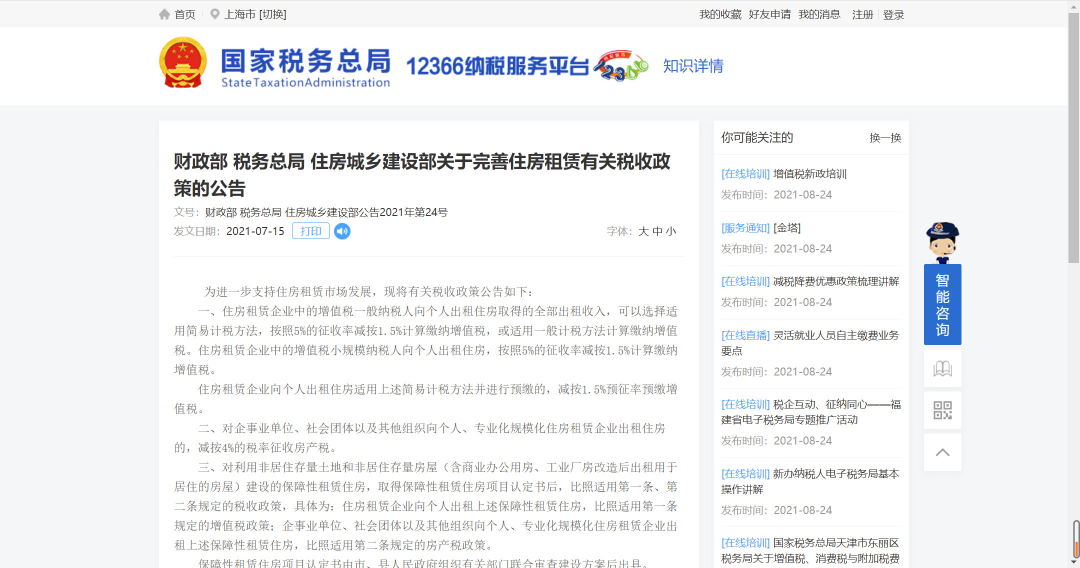The width and height of the screenshot is (1080, 568).
Task: Click the 登录 link
Action: [893, 14]
